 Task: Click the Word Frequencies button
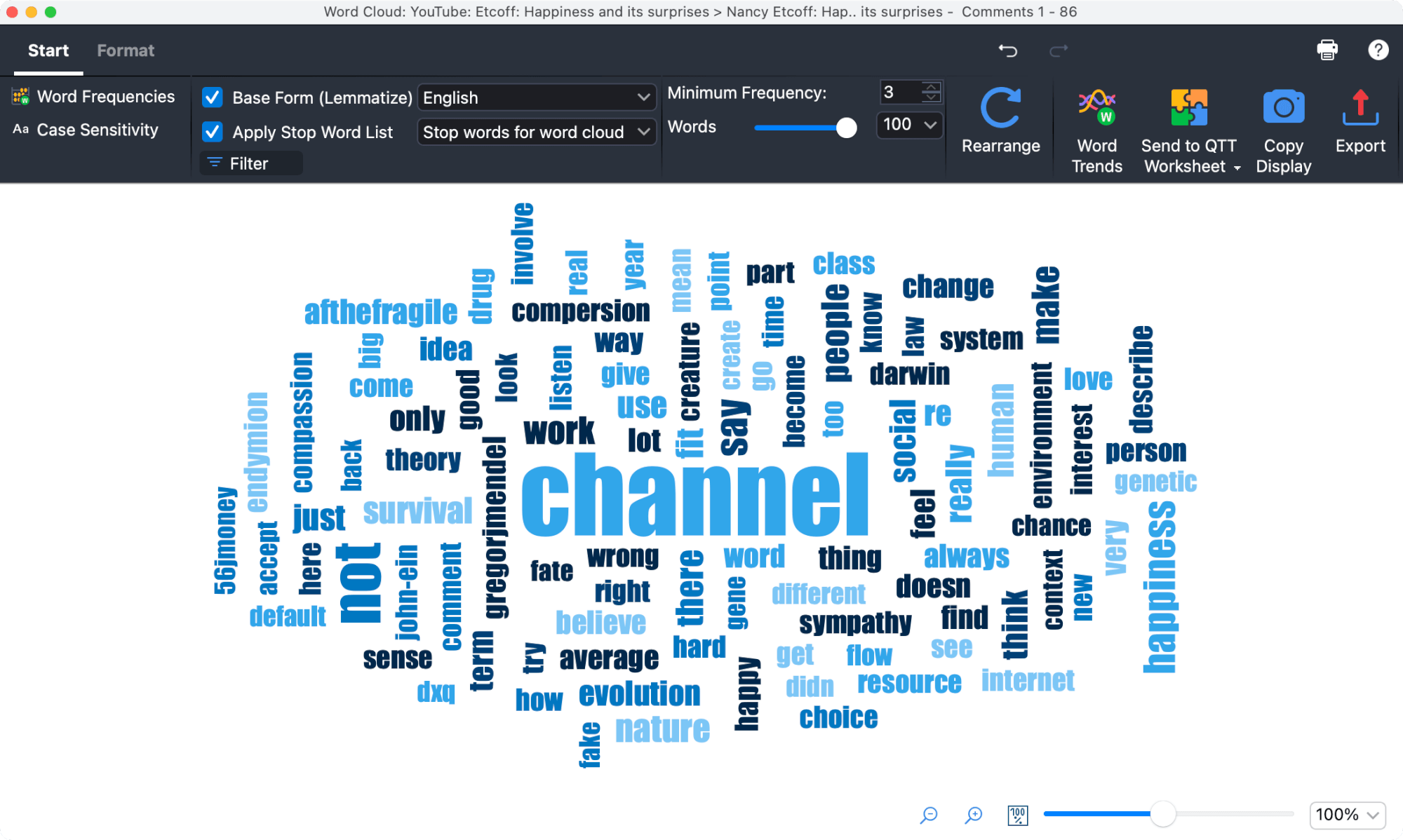click(x=93, y=97)
